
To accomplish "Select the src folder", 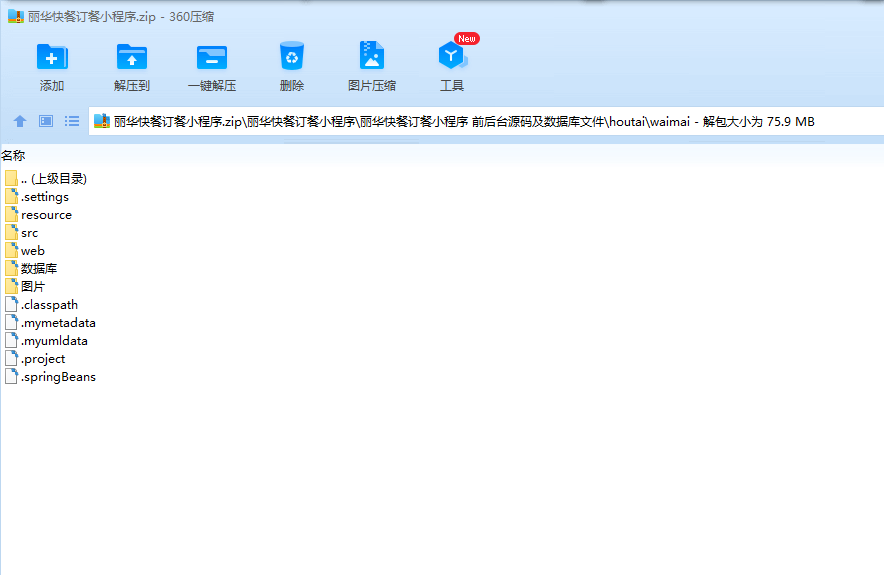I will point(21,233).
